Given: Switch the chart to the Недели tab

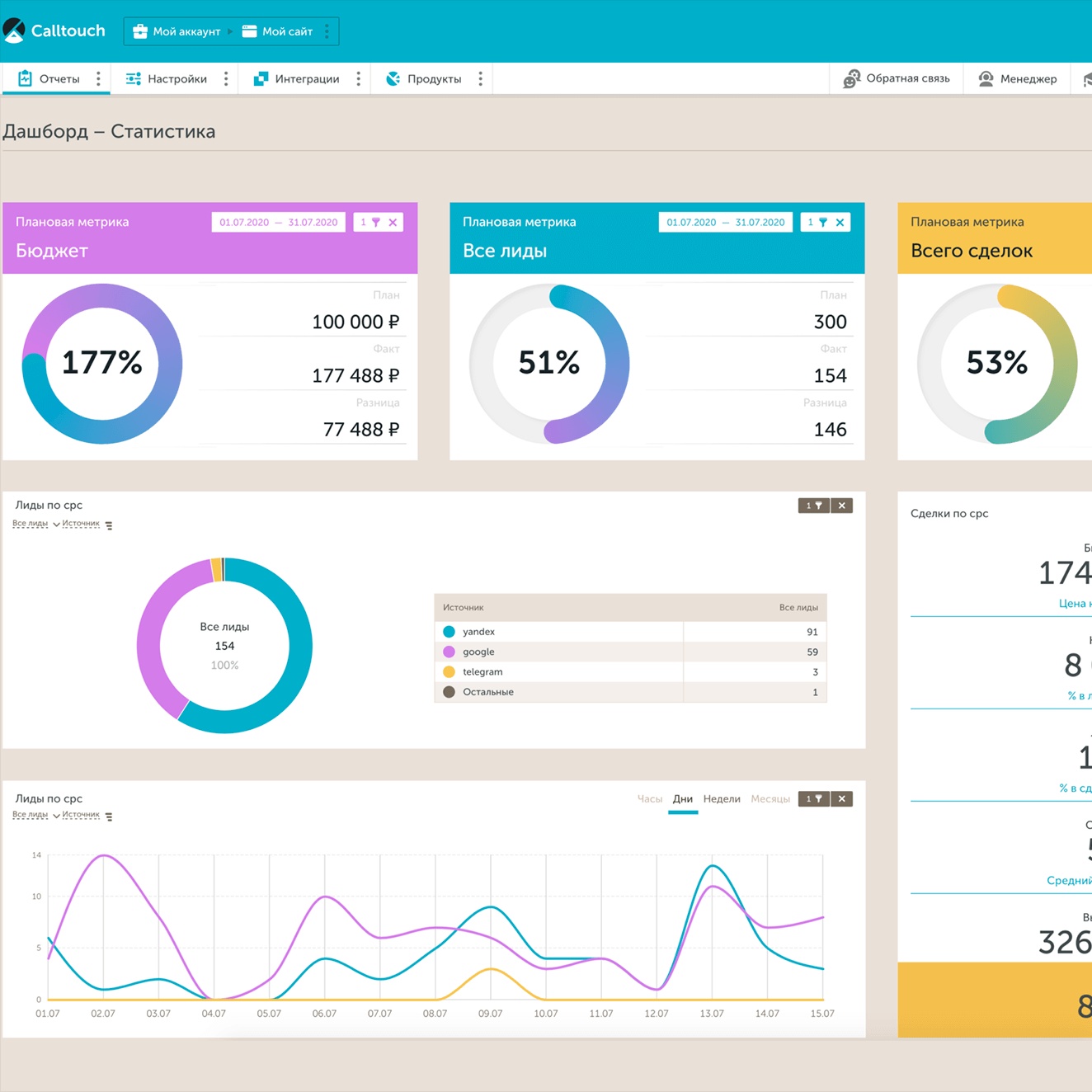Looking at the screenshot, I should pos(722,799).
